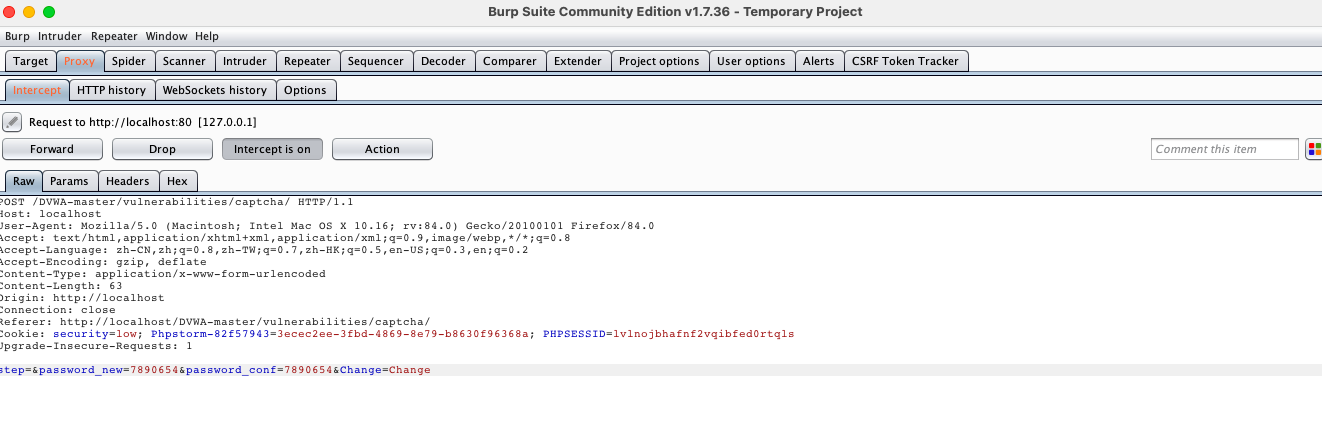The width and height of the screenshot is (1322, 447).
Task: Forward the intercepted request
Action: click(x=52, y=149)
